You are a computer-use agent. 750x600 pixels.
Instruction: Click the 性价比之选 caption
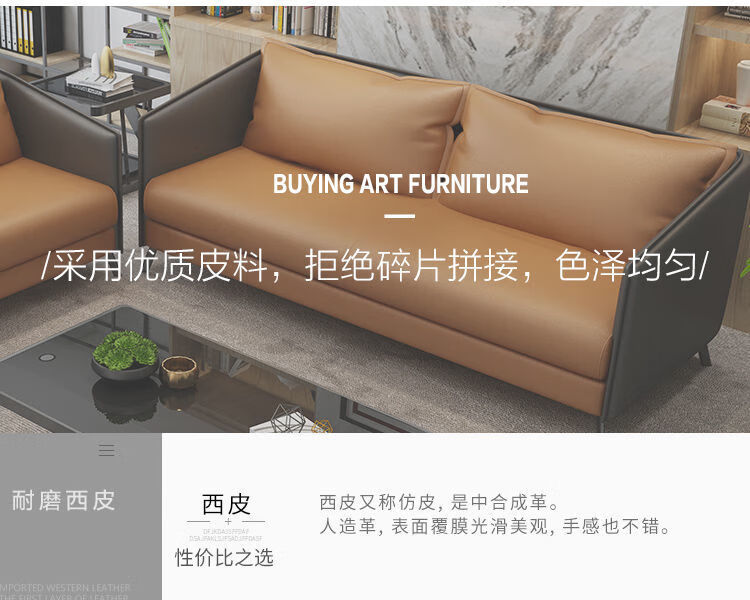point(224,557)
